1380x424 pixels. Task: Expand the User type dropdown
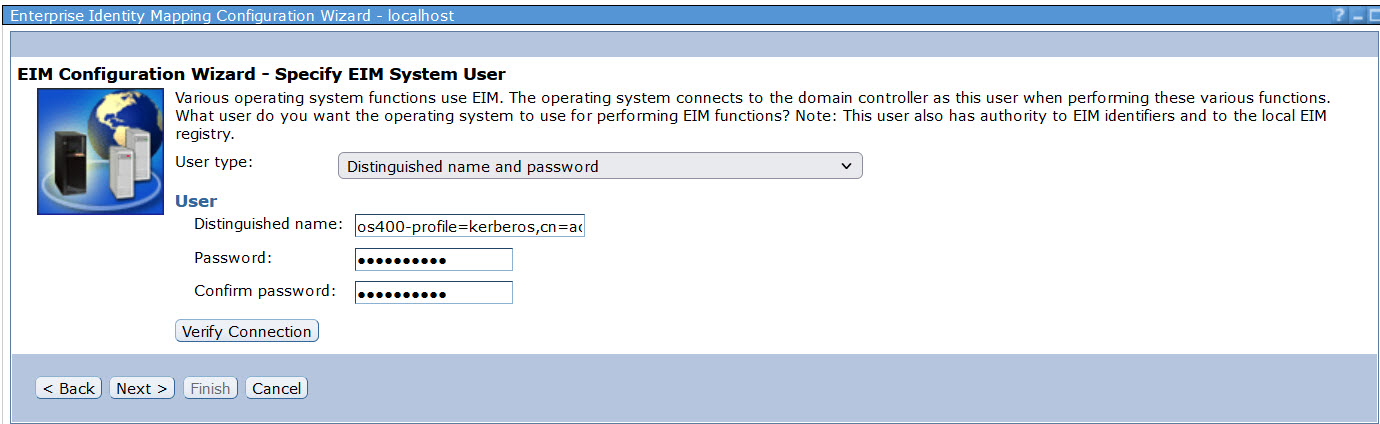pos(600,166)
